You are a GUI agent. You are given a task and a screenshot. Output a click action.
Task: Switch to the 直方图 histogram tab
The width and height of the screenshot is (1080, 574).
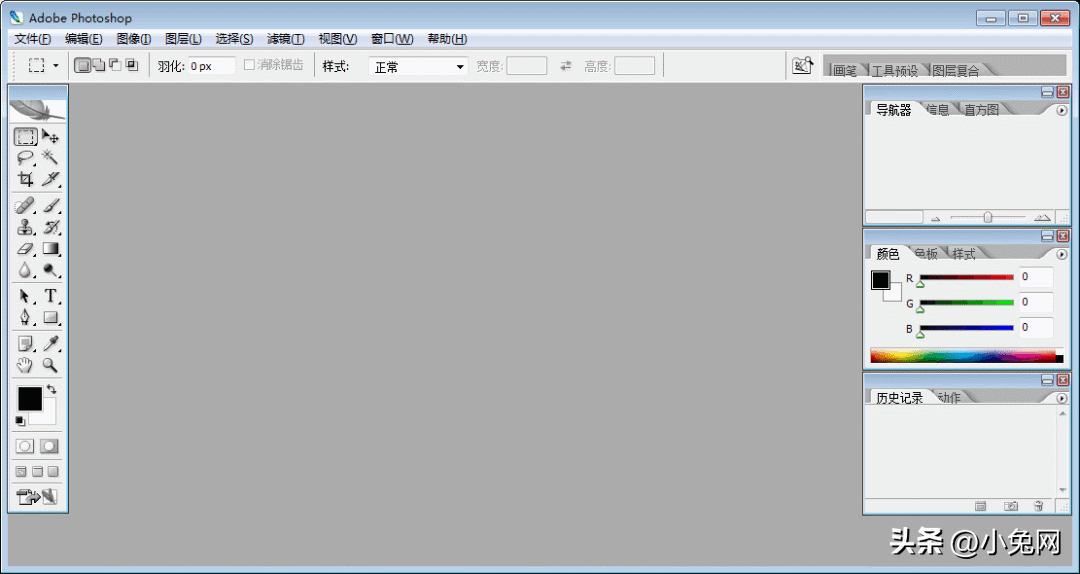982,110
